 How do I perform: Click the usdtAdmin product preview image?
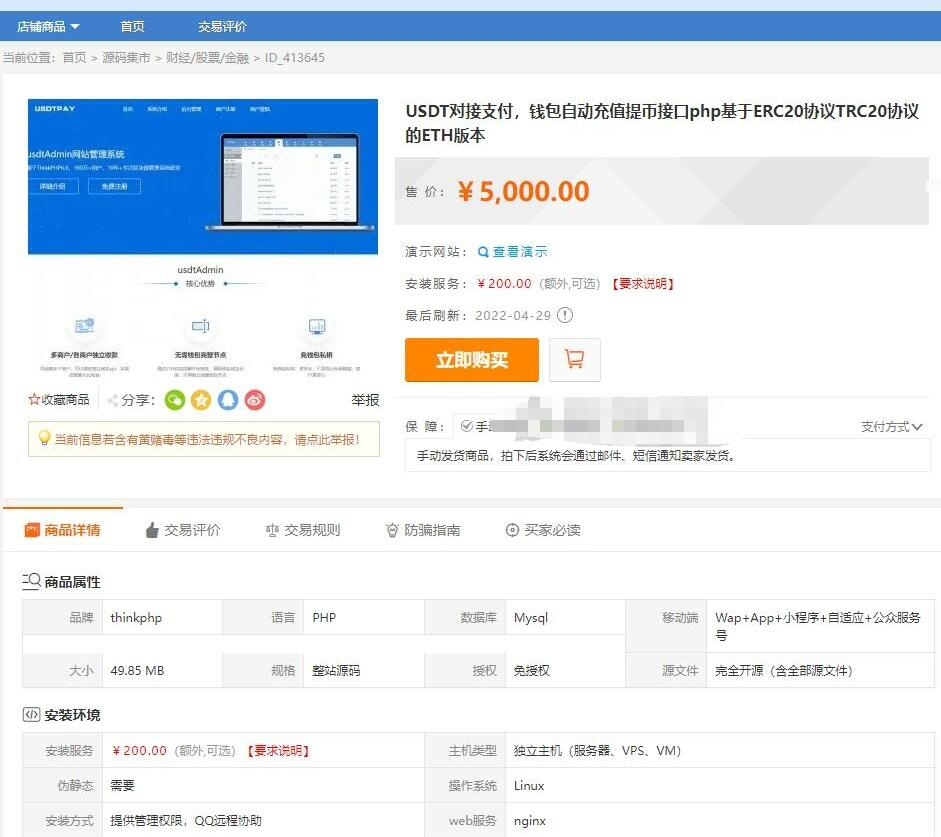203,235
